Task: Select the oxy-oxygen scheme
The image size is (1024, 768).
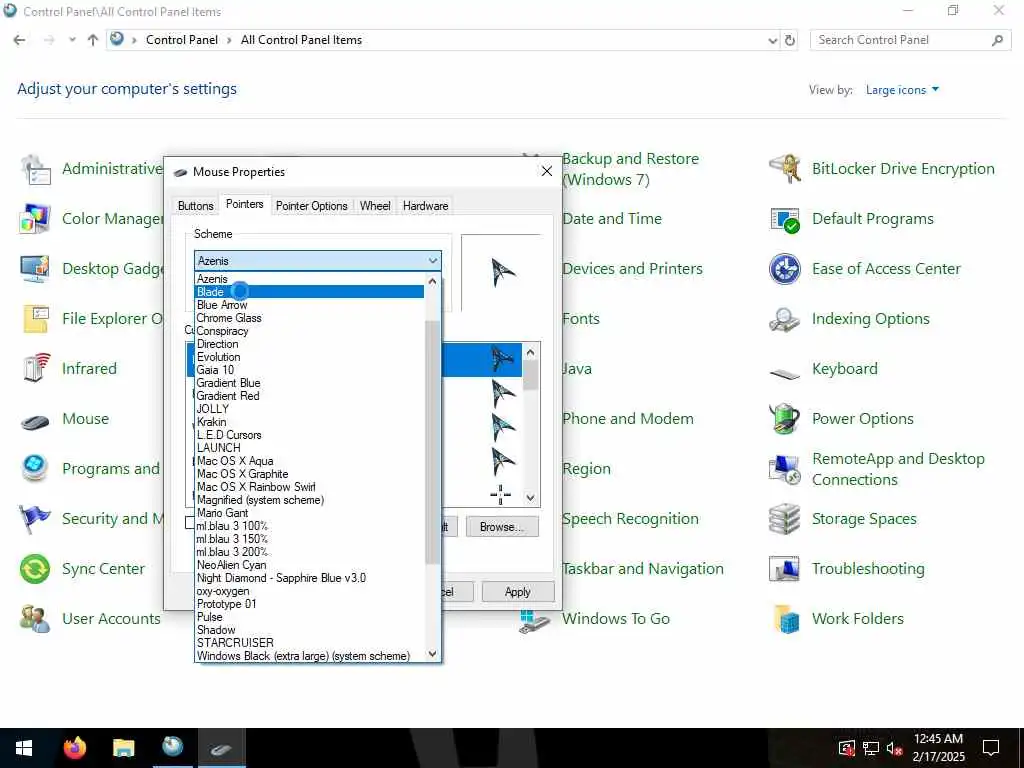Action: coord(310,591)
